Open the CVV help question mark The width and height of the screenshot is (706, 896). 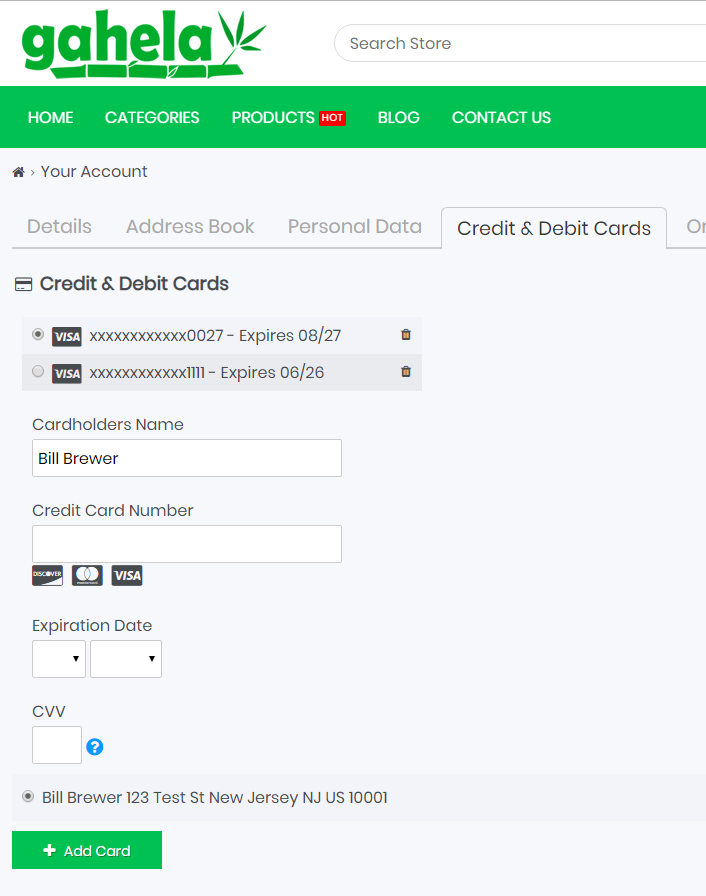click(95, 747)
